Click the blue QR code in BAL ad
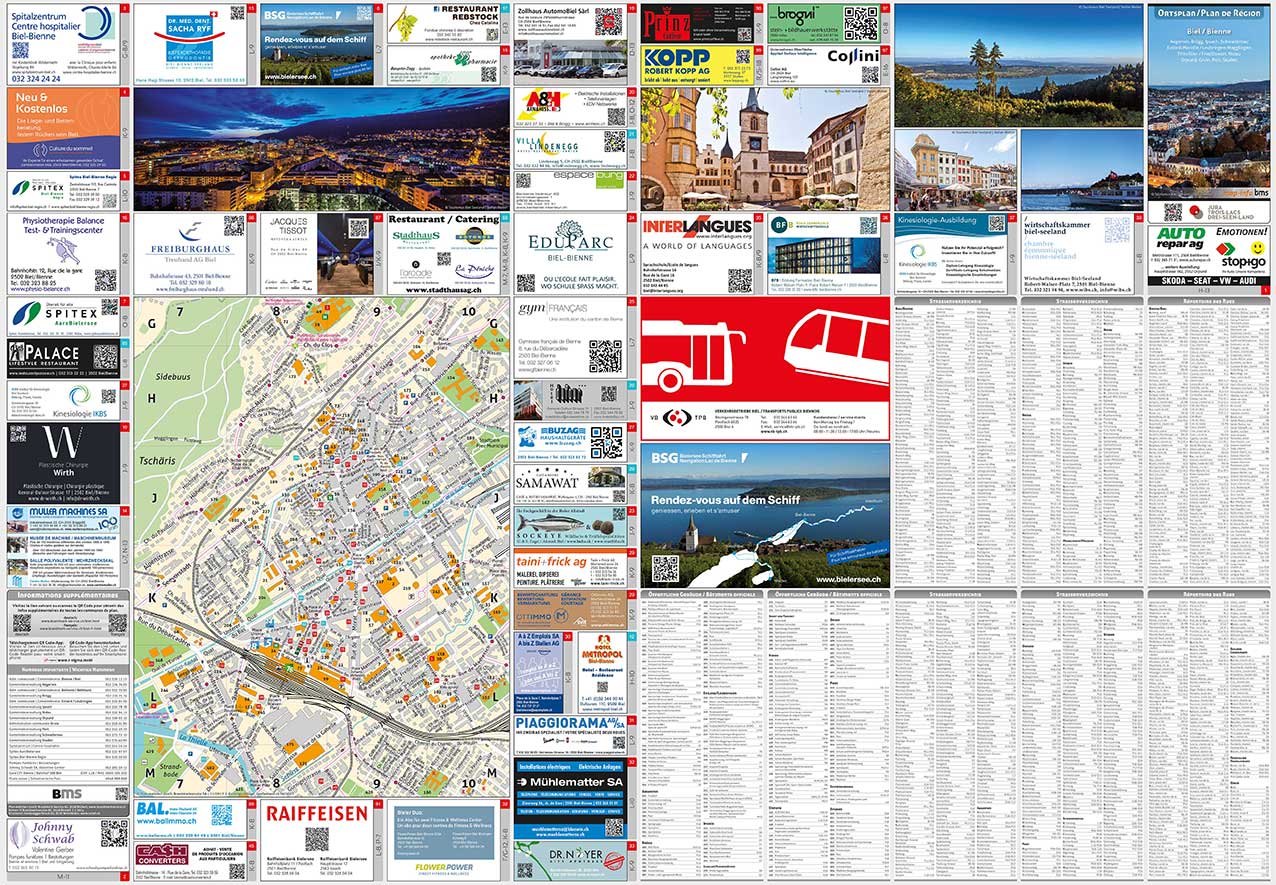Image resolution: width=1276 pixels, height=885 pixels. pos(220,814)
